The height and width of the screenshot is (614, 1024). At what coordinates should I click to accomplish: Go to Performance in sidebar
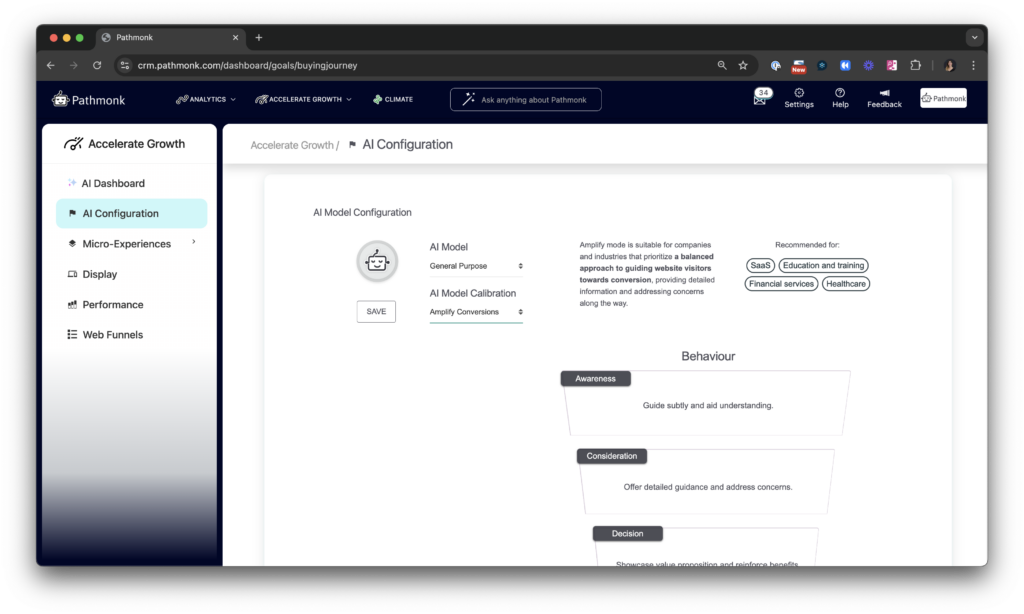coord(112,304)
